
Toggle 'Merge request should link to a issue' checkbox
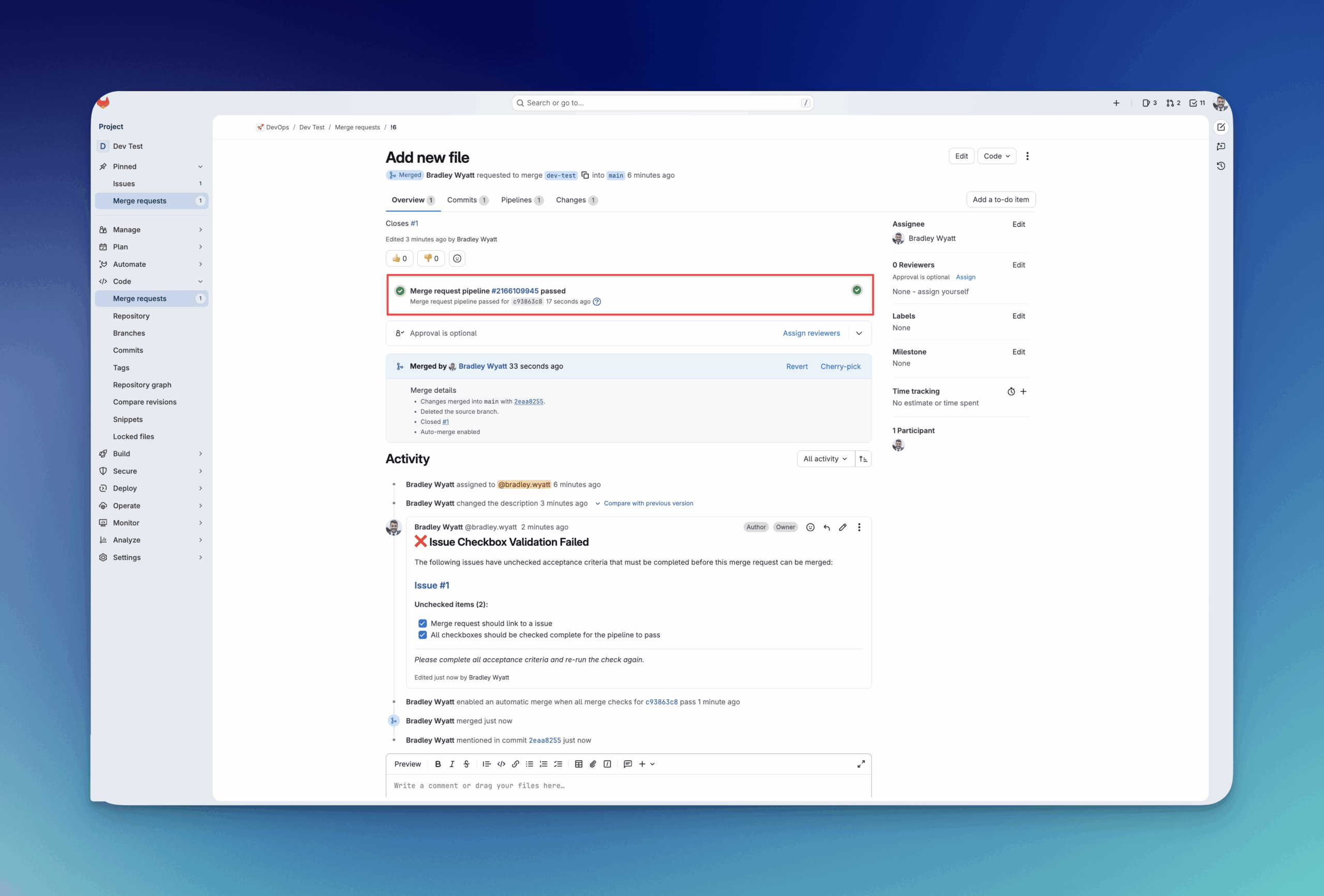click(423, 623)
